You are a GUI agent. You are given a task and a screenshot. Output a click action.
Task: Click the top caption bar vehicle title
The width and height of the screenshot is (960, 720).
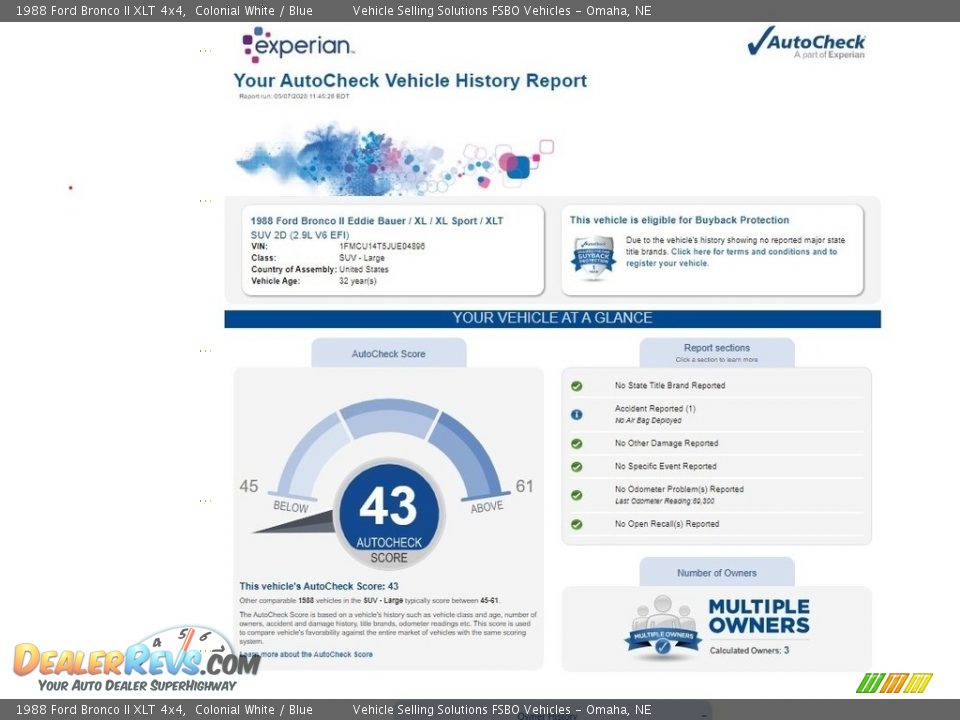pyautogui.click(x=164, y=10)
